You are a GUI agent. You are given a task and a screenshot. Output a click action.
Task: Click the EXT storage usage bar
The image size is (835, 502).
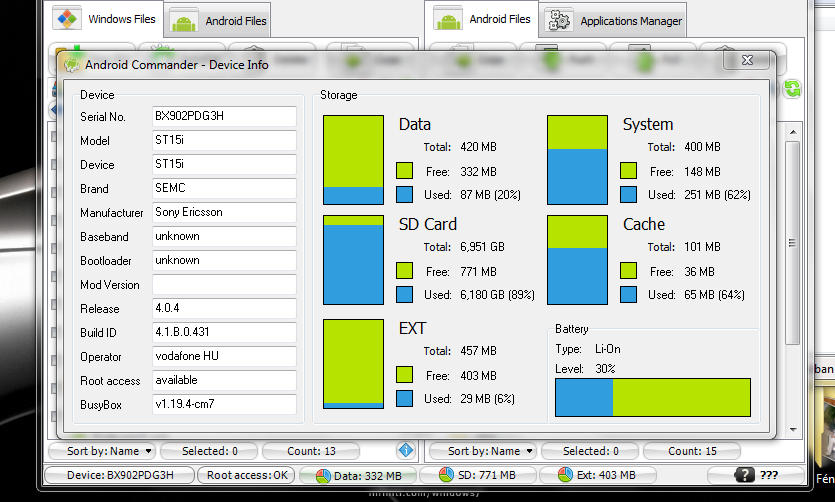[x=354, y=364]
